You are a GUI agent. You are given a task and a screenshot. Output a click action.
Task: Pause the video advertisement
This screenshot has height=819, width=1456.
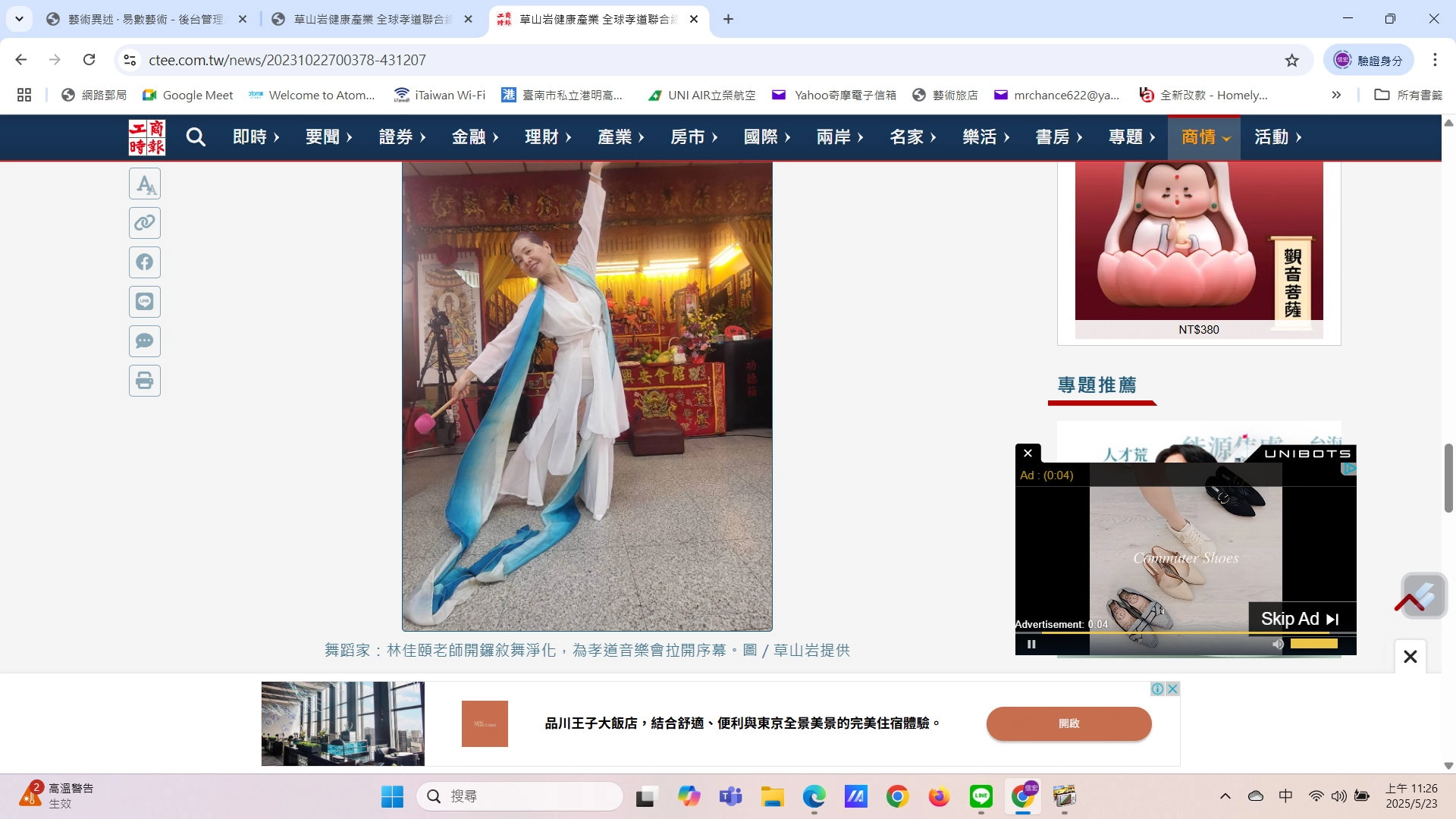(x=1031, y=644)
